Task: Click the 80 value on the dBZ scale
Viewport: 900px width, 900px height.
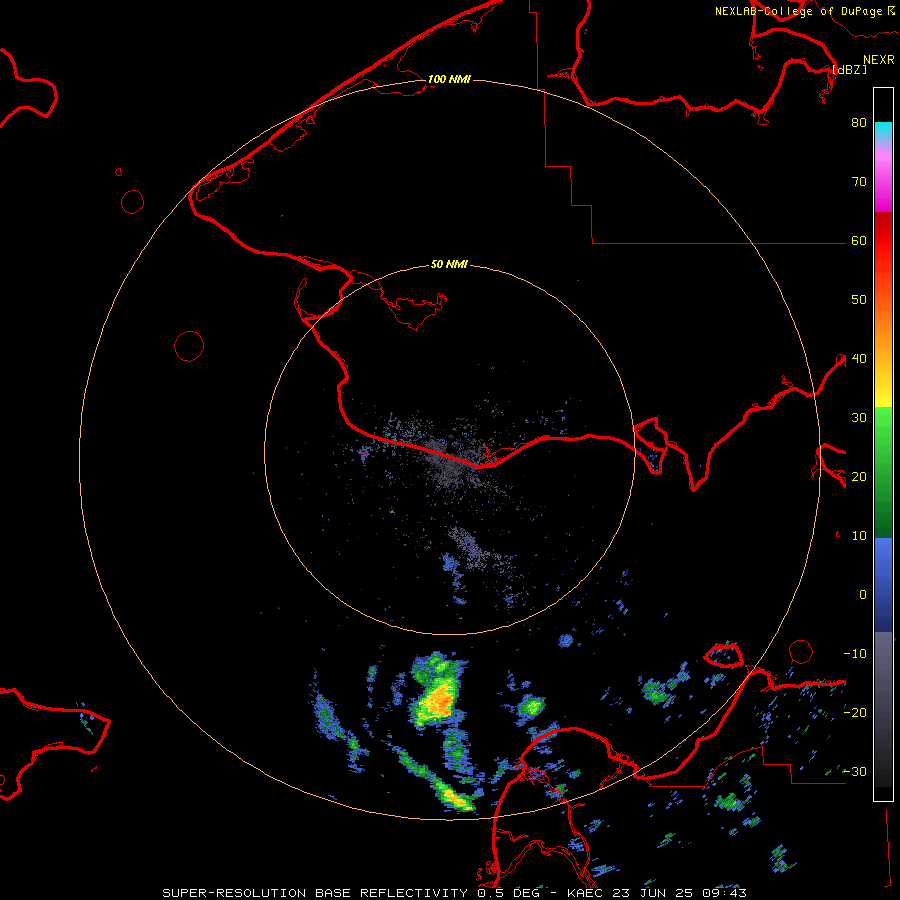Action: [x=859, y=122]
